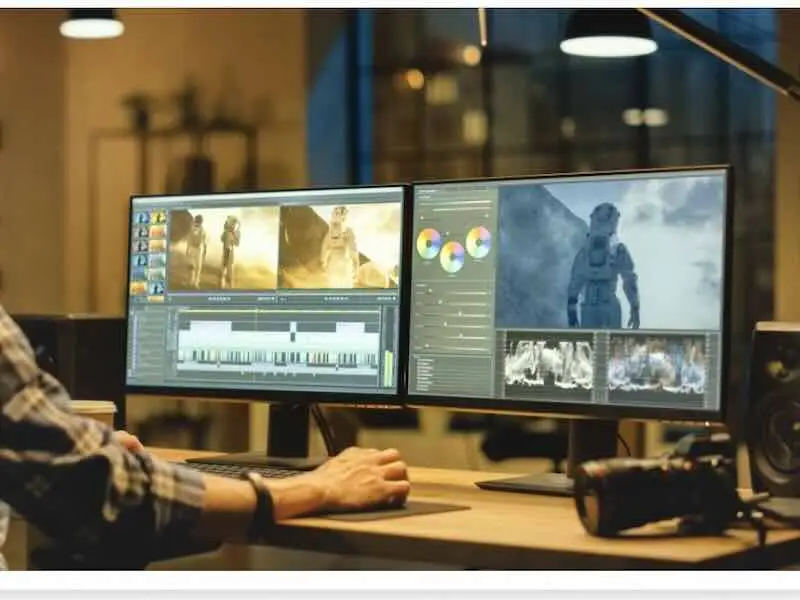Viewport: 800px width, 600px height.
Task: Click the first slider below the color wheels
Action: (x=455, y=288)
